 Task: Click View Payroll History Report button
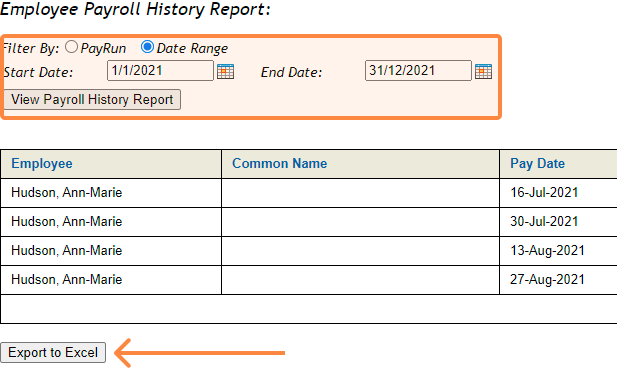click(x=92, y=100)
